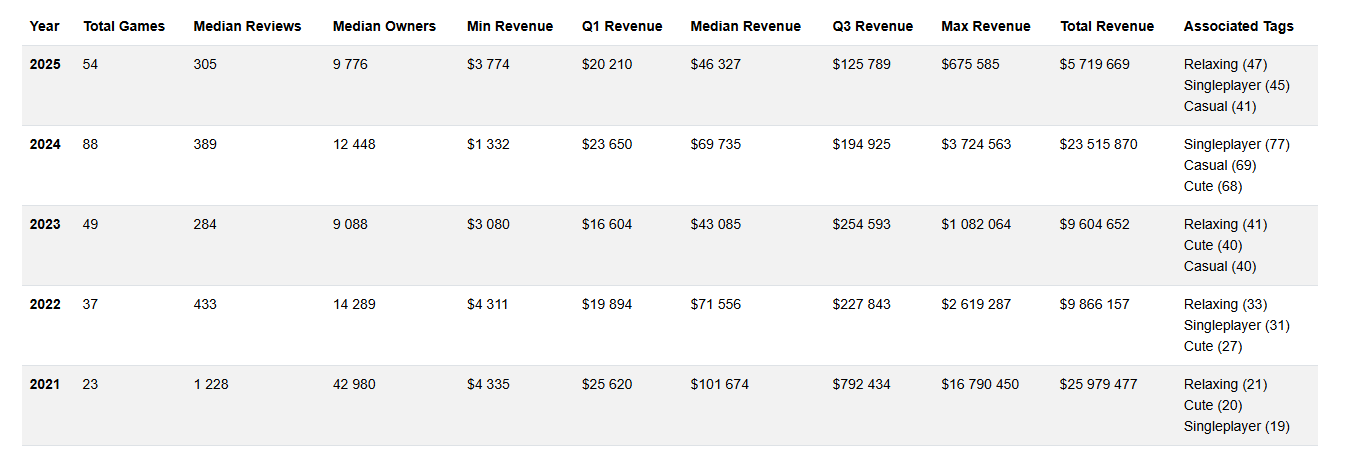Click the Total Revenue column header
The width and height of the screenshot is (1355, 460).
[x=1107, y=26]
